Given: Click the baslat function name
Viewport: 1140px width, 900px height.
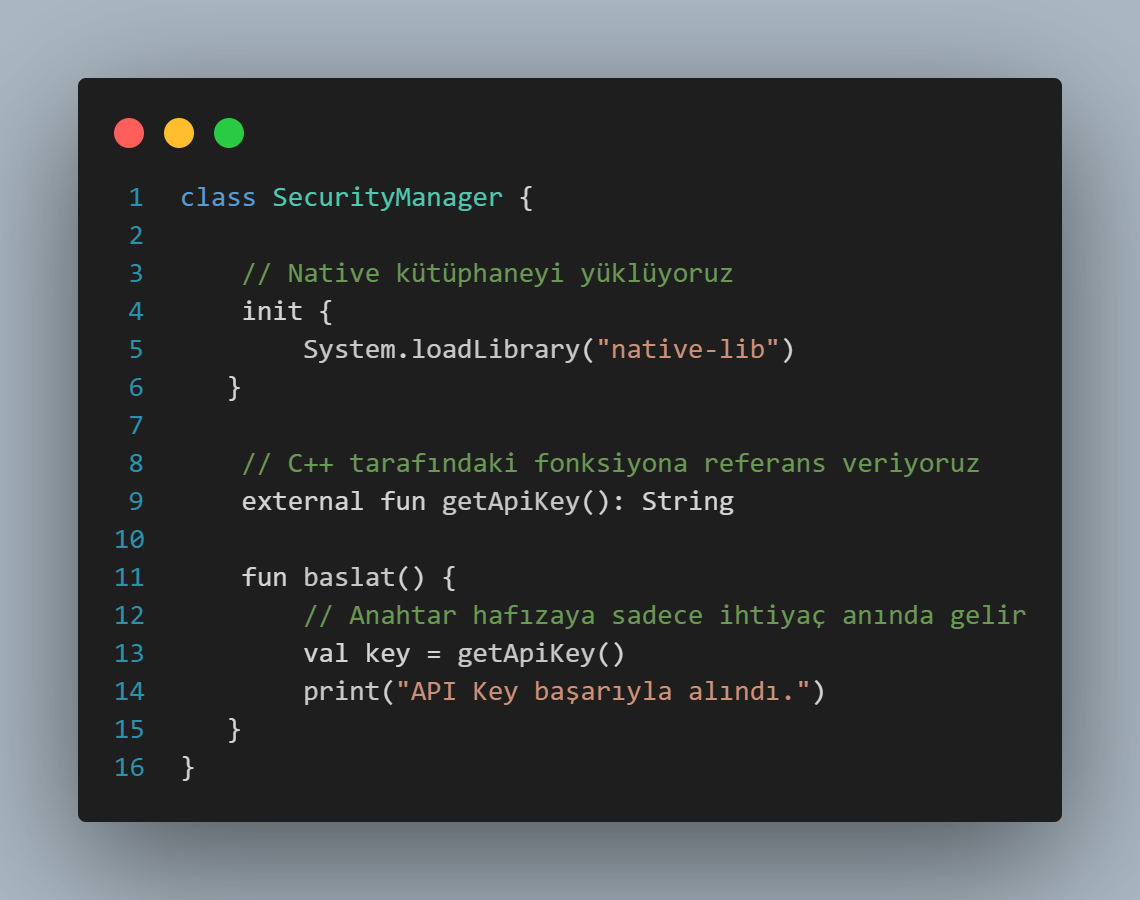Looking at the screenshot, I should pyautogui.click(x=349, y=578).
